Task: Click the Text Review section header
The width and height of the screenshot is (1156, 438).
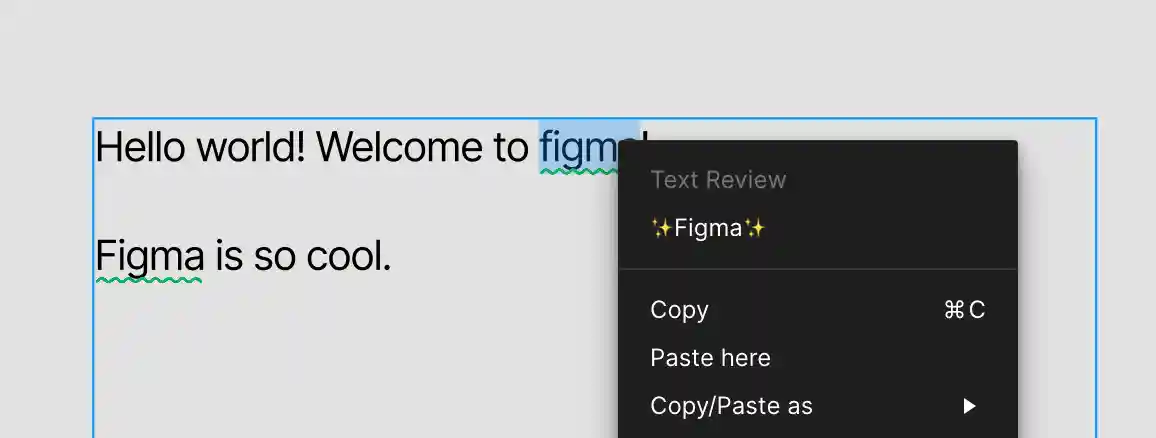Action: 718,180
